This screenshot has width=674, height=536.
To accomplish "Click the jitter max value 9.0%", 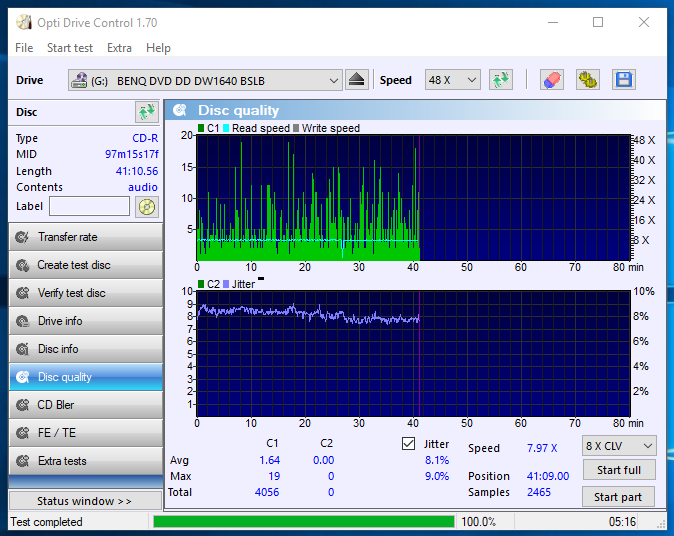I will [437, 476].
